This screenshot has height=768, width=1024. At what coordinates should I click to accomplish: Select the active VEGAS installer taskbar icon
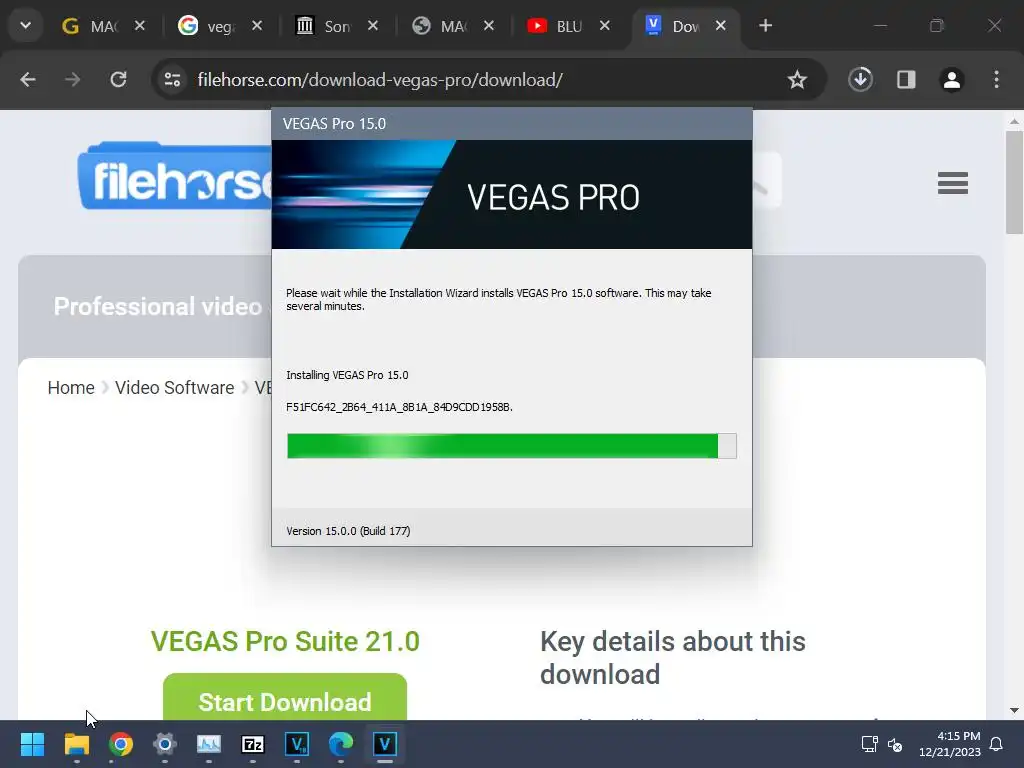(x=385, y=744)
